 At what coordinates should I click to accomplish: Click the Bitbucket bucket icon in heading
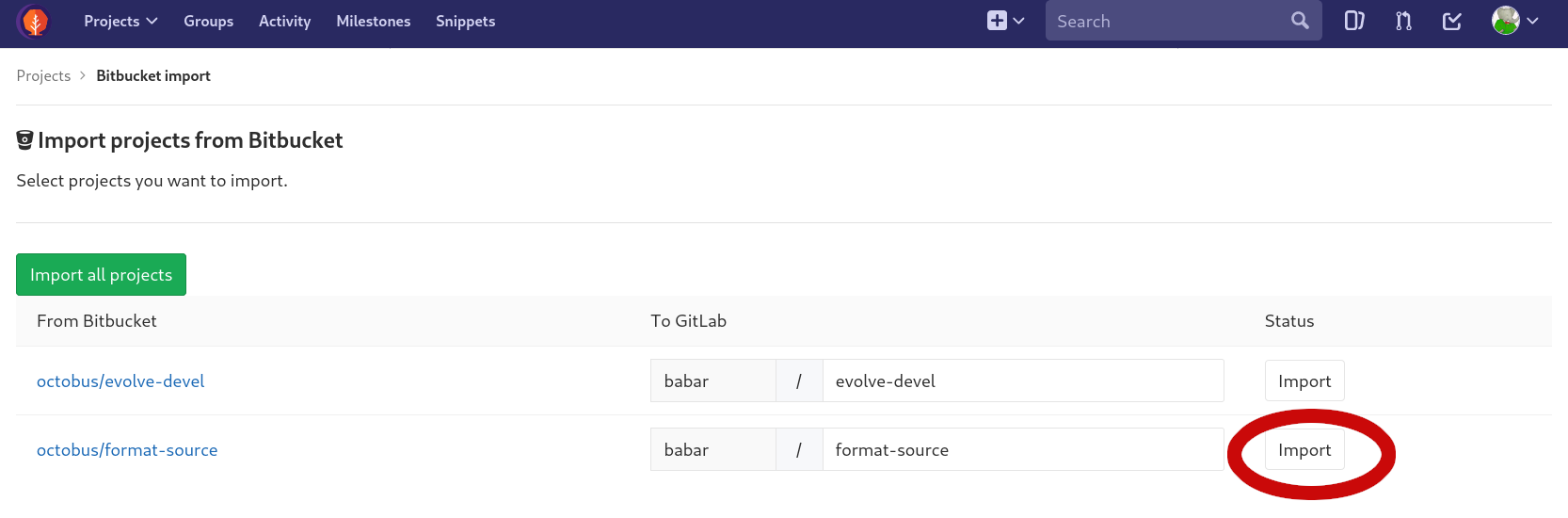25,140
